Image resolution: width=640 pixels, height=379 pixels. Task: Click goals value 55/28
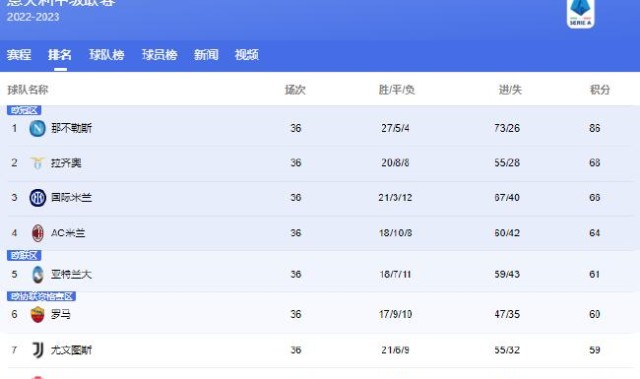click(x=507, y=163)
